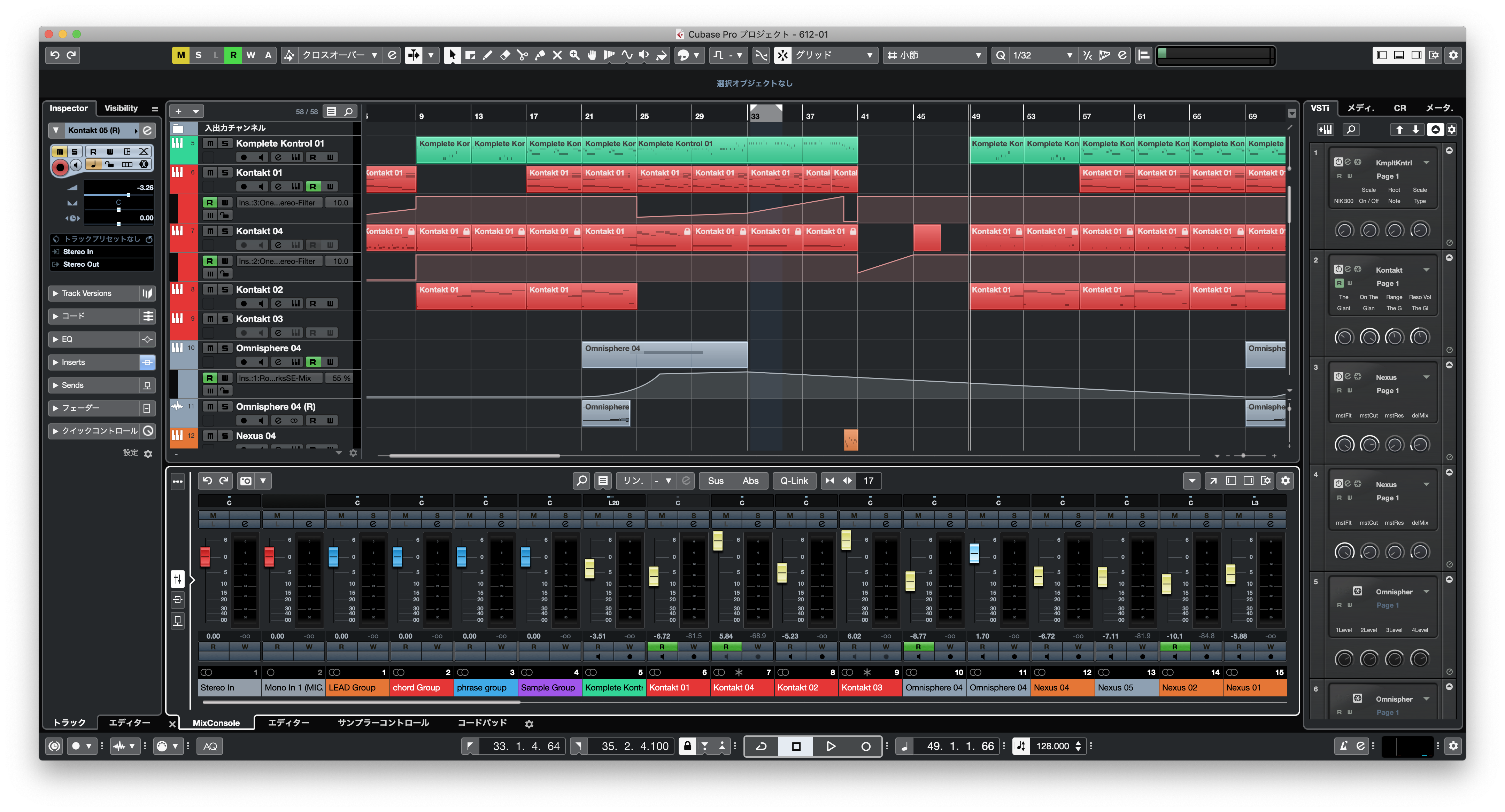This screenshot has width=1505, height=812.
Task: Click the Undo arrow in main toolbar
Action: click(x=54, y=55)
